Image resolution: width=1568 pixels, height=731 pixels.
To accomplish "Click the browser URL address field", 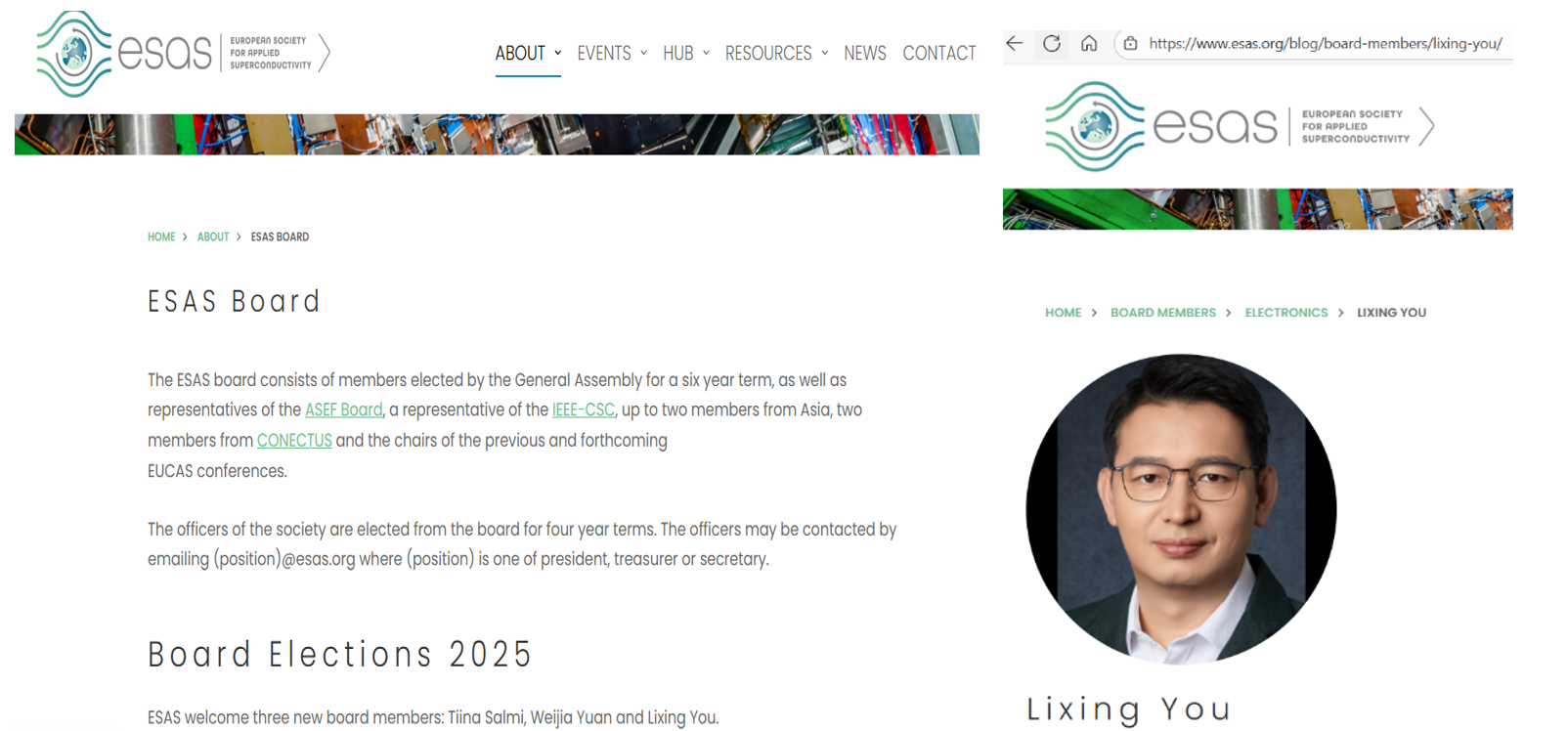I will point(1326,43).
